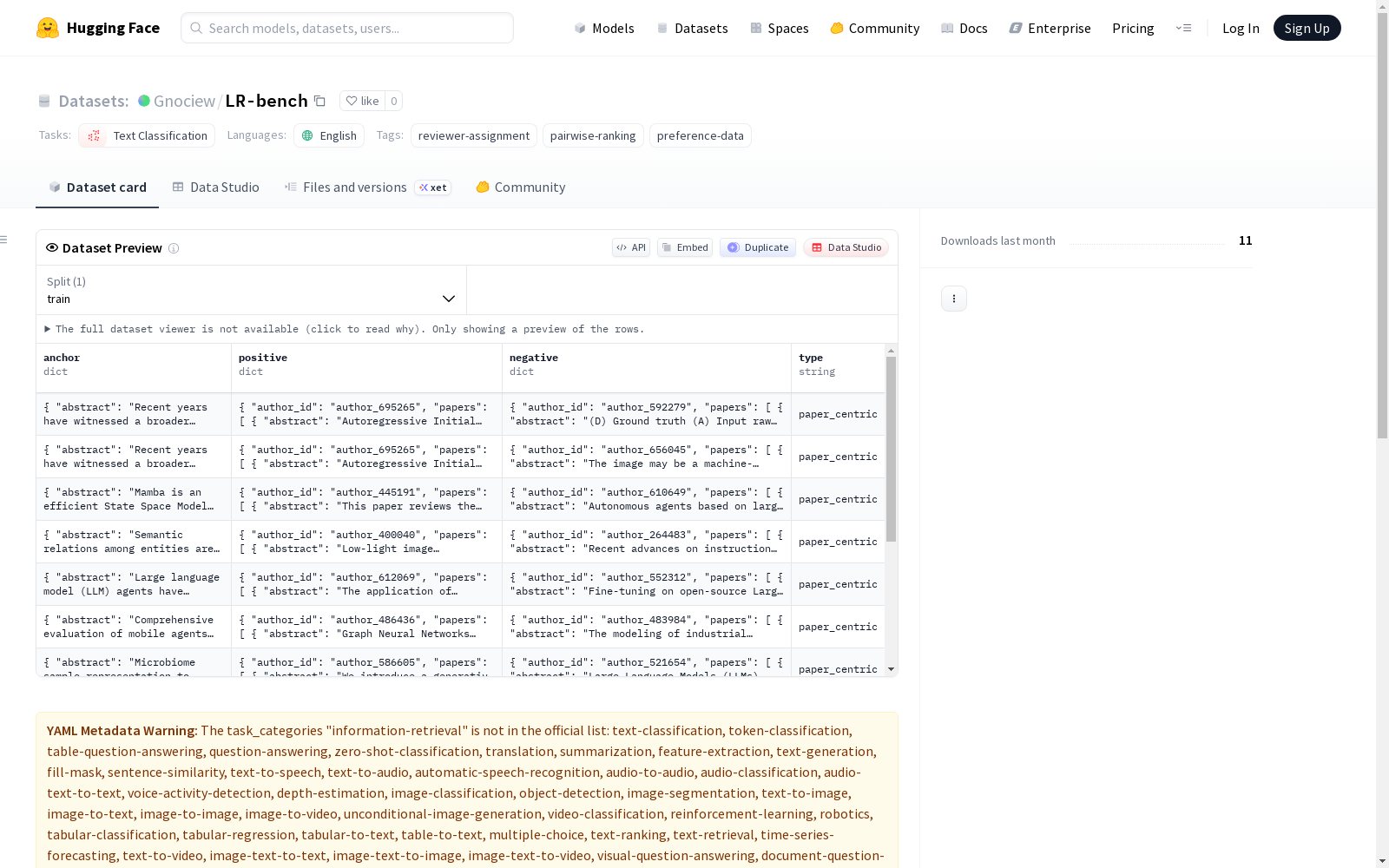Go to Datasets in top navigation
Screen dimensions: 1389x868
coord(692,28)
